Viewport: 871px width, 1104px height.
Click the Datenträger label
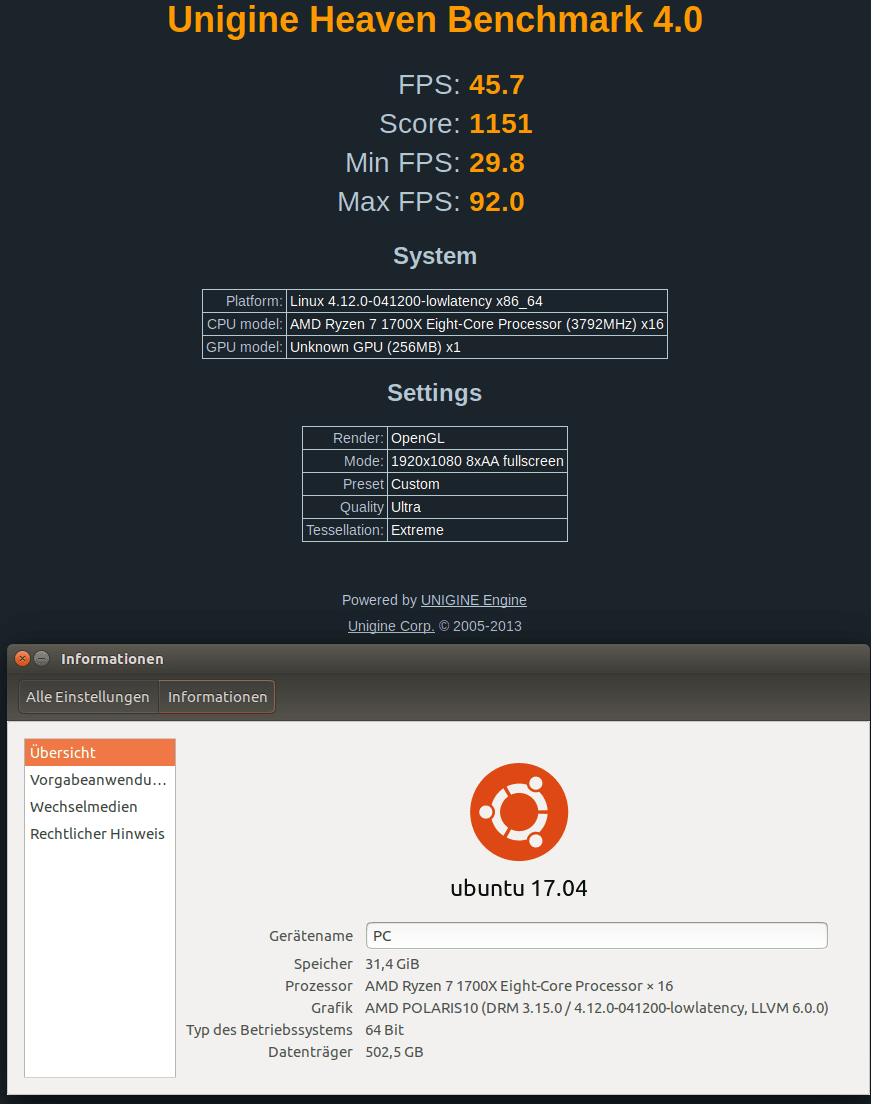point(311,1052)
